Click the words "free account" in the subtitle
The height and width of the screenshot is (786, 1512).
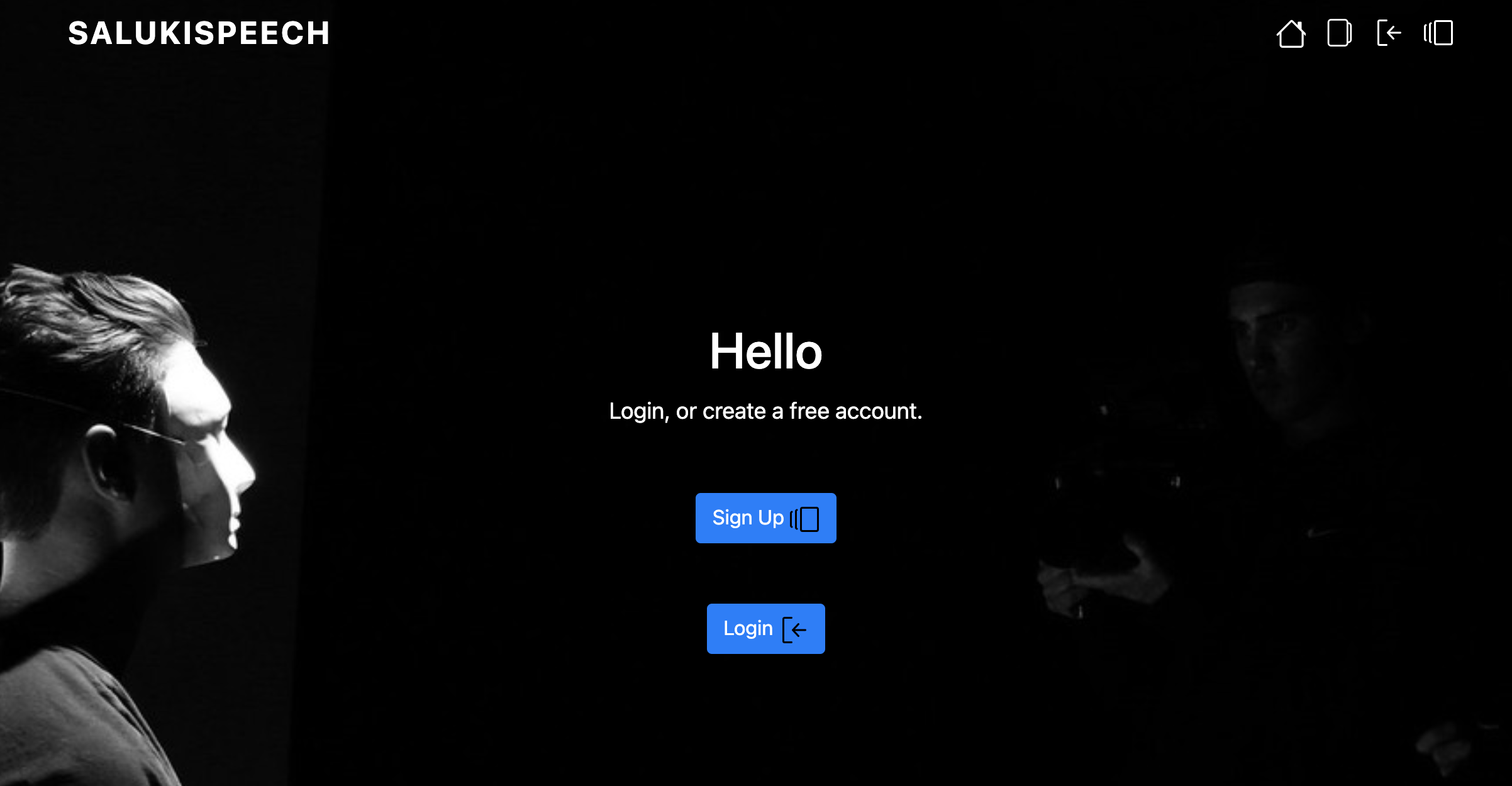pos(856,411)
